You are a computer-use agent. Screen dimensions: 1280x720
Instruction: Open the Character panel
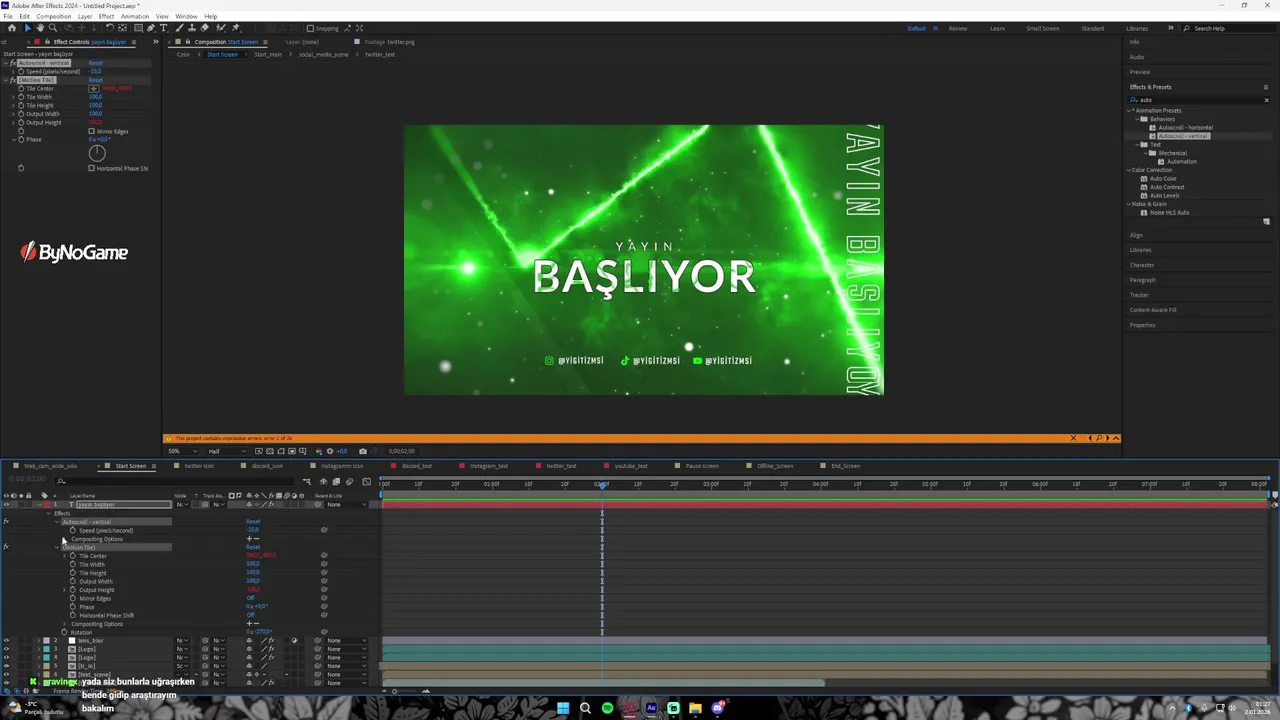(1142, 265)
